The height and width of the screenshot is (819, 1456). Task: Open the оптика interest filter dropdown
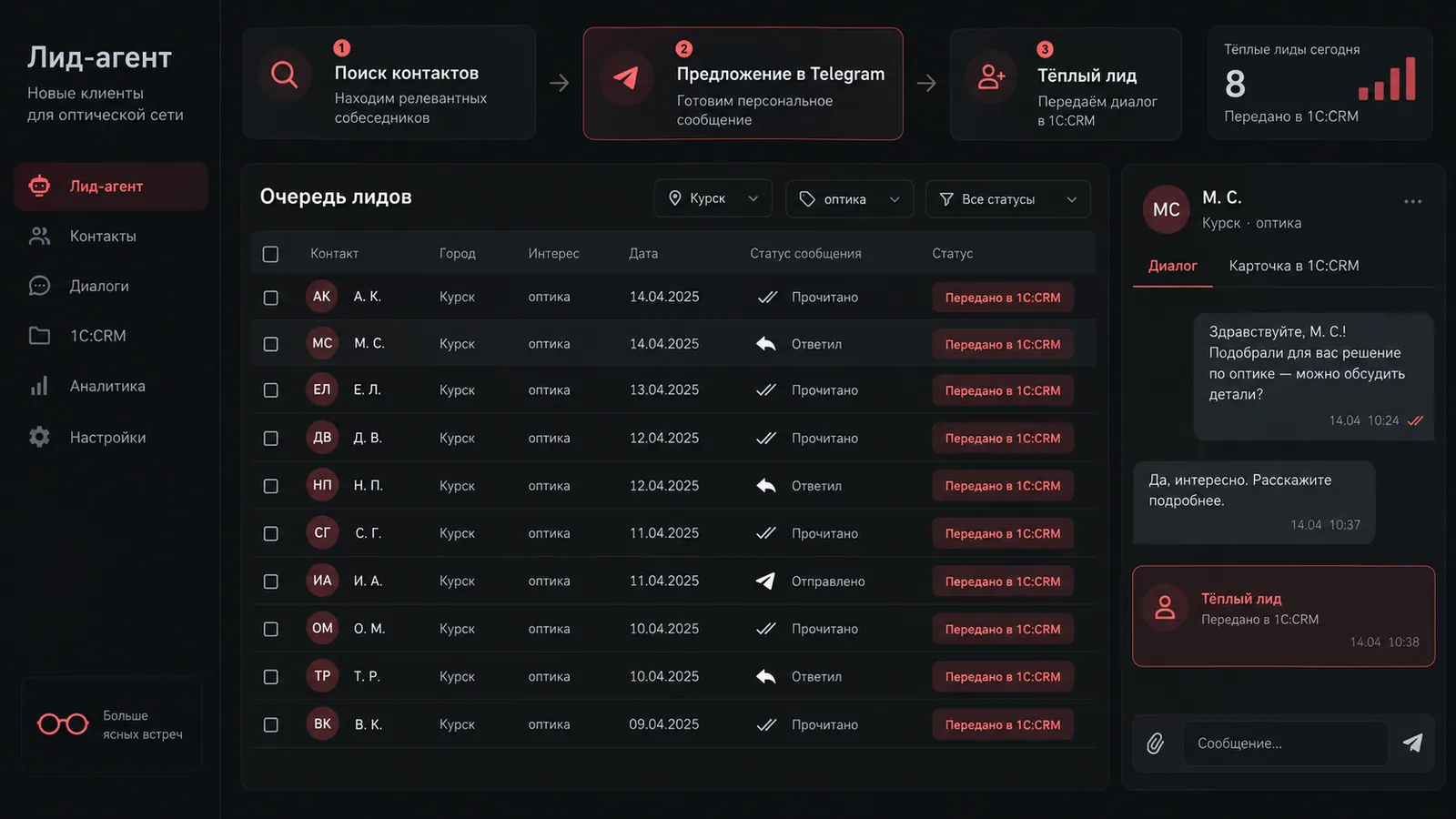(x=849, y=198)
